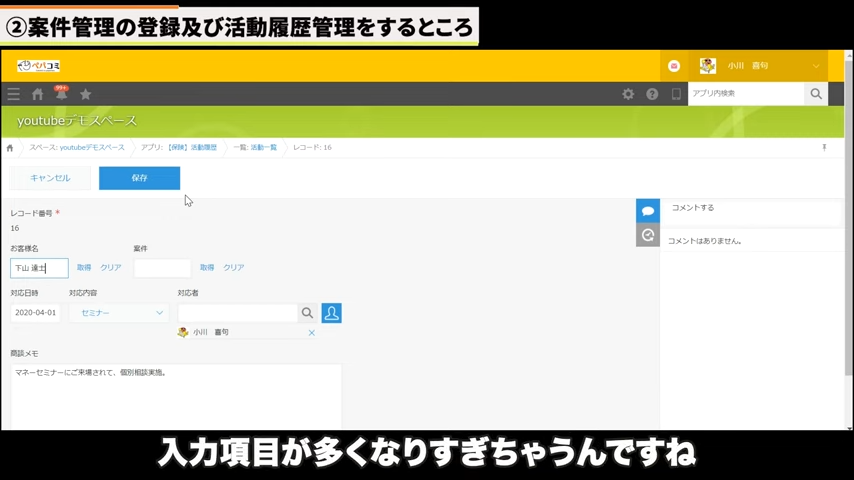Open favorites star icon
Viewport: 854px width, 480px height.
86,94
